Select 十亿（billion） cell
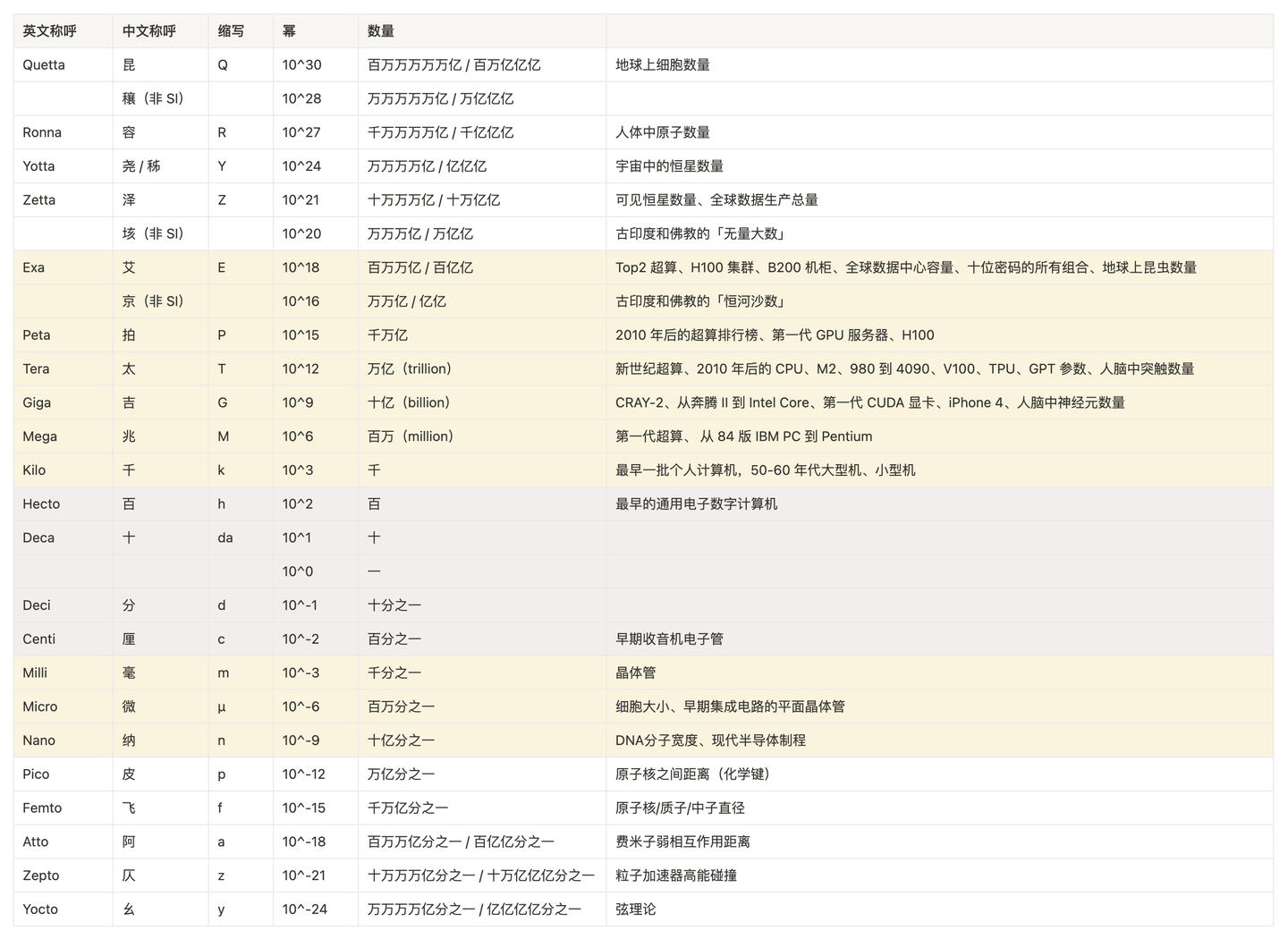 (481, 402)
